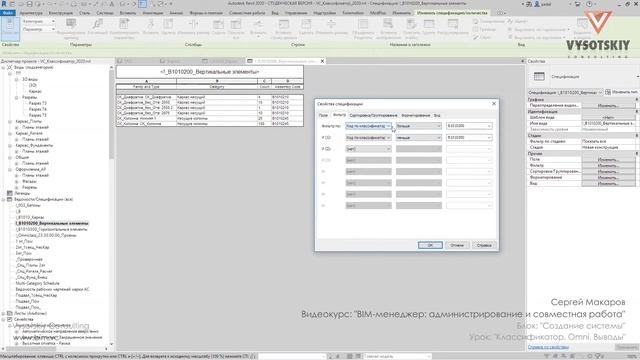Viewport: 640px width, 360px height.
Task: Open the Сортировка/Группирование dialog tab
Action: click(373, 116)
